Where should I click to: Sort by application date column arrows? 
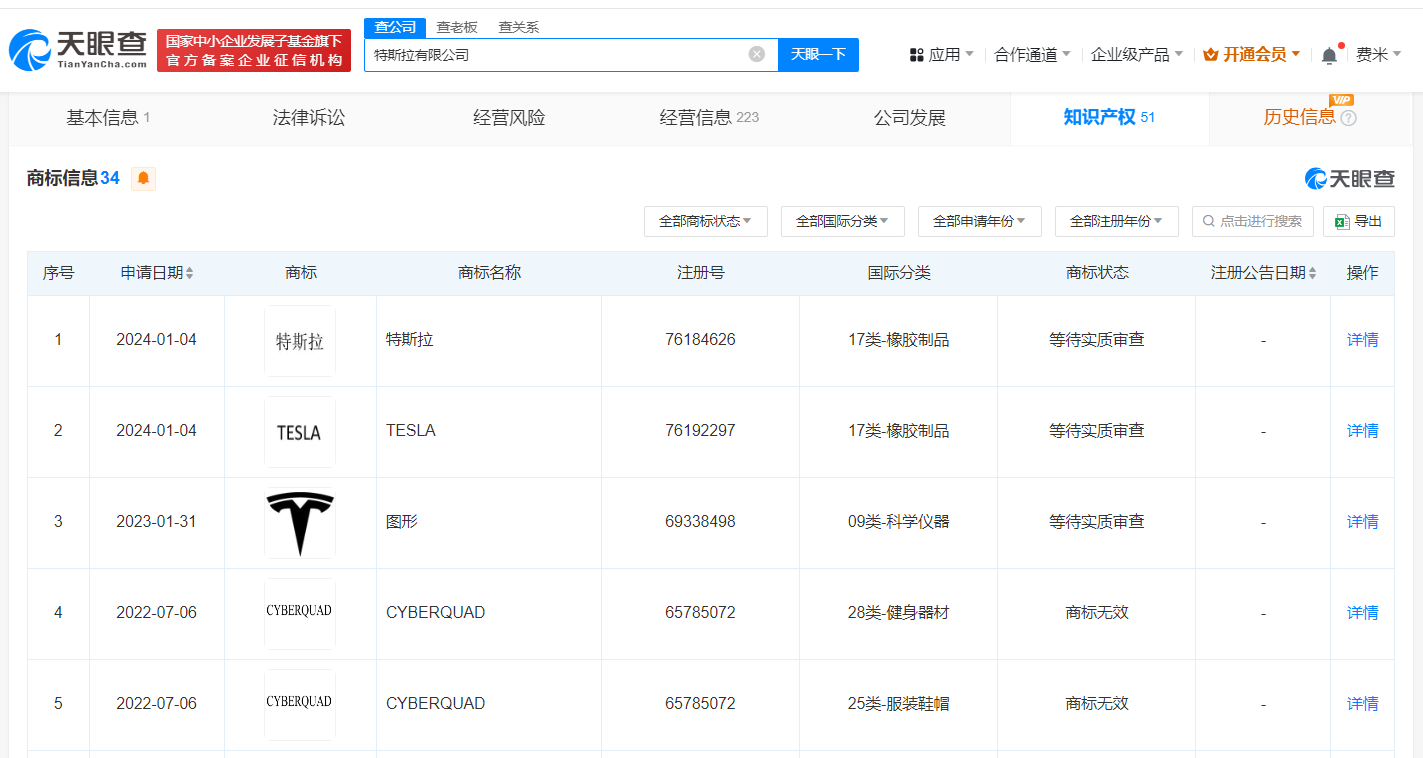coord(190,273)
